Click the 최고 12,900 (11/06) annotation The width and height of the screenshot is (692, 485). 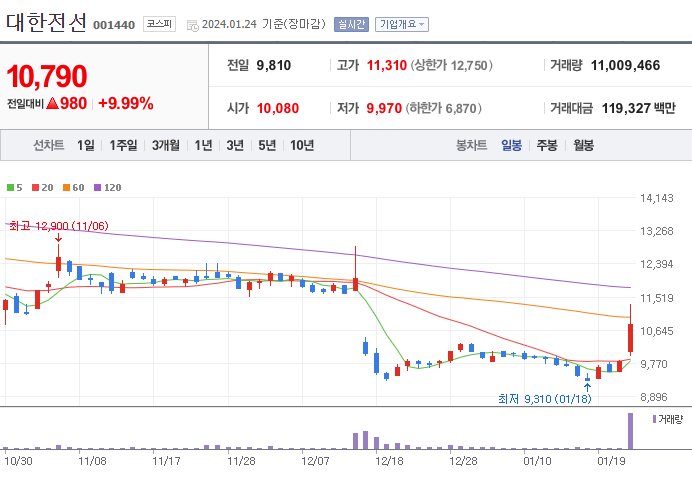59,226
